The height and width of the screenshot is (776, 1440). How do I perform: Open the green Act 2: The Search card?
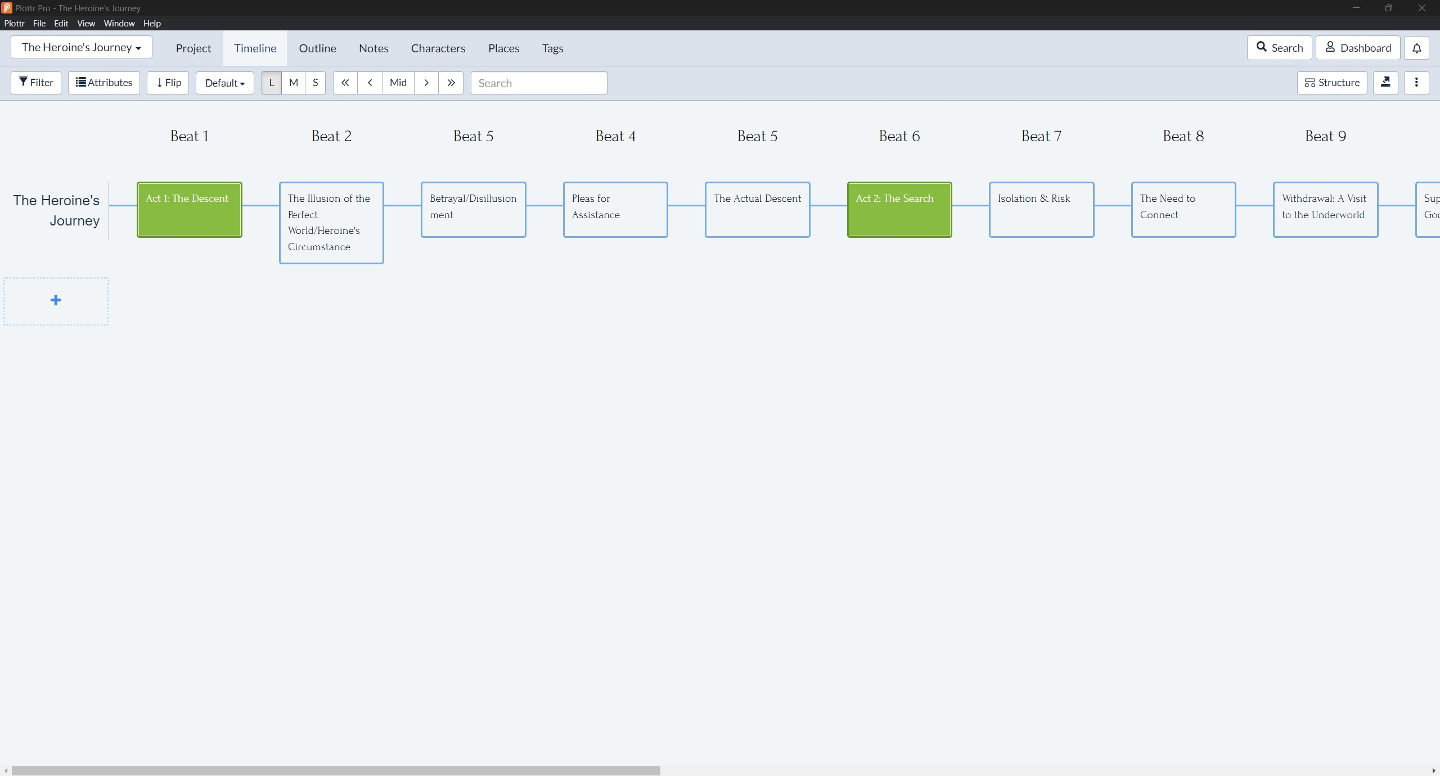pyautogui.click(x=899, y=209)
